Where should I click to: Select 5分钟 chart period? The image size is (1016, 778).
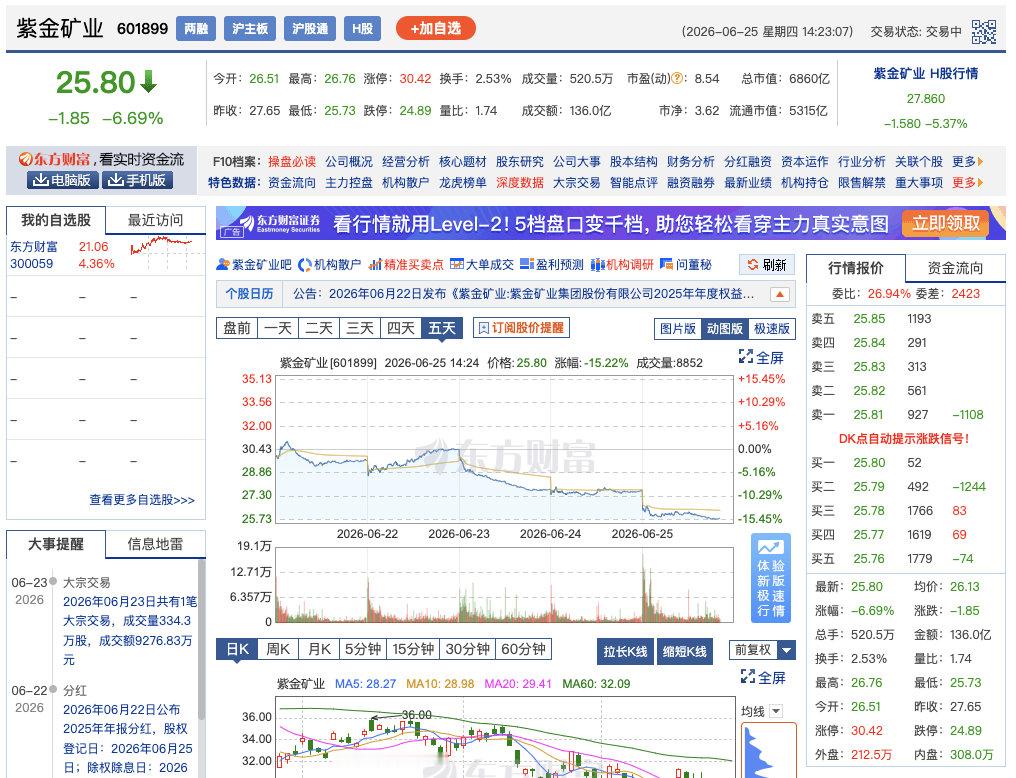[x=363, y=649]
